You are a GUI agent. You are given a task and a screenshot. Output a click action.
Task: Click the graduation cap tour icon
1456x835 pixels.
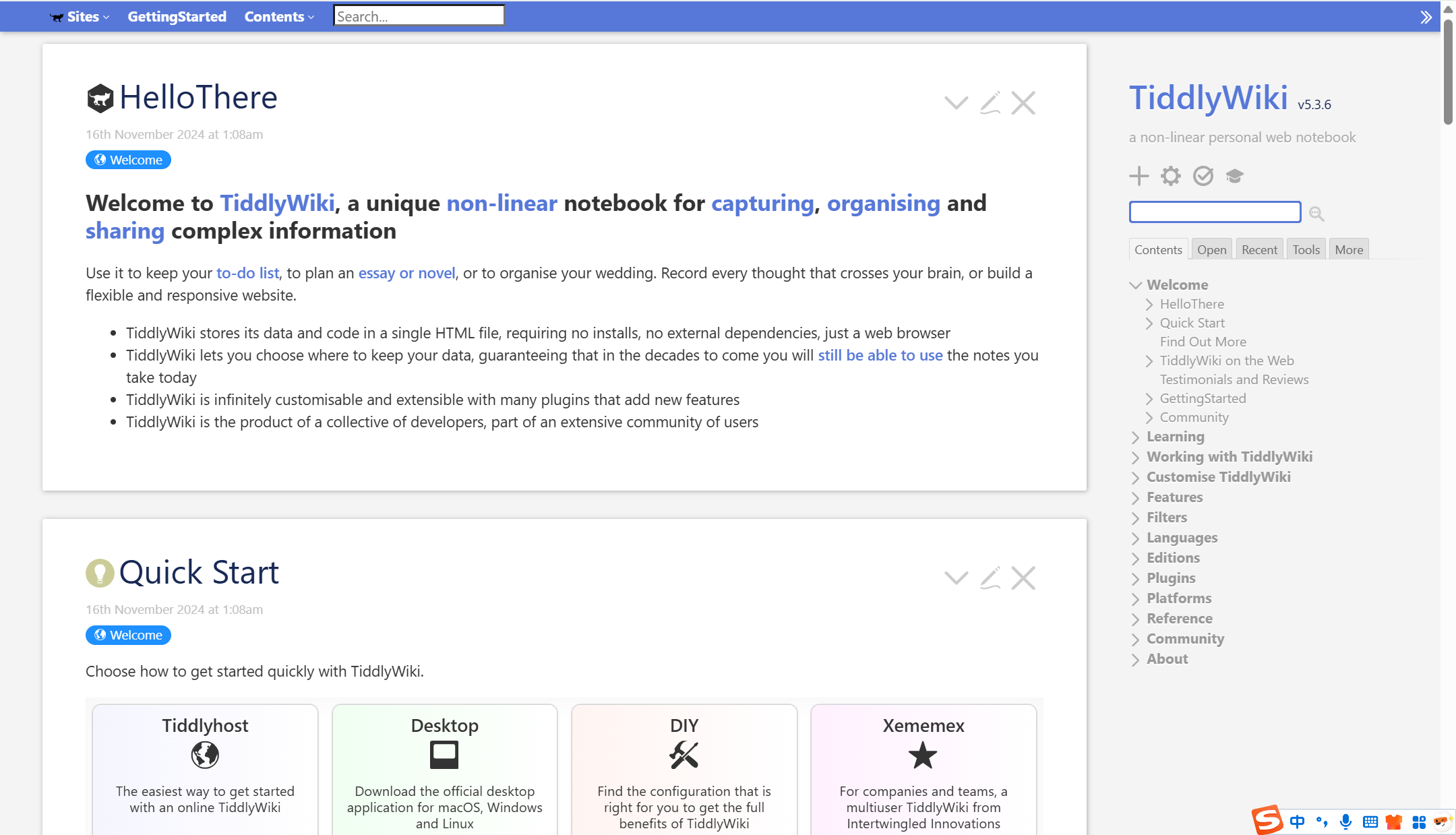pos(1234,176)
